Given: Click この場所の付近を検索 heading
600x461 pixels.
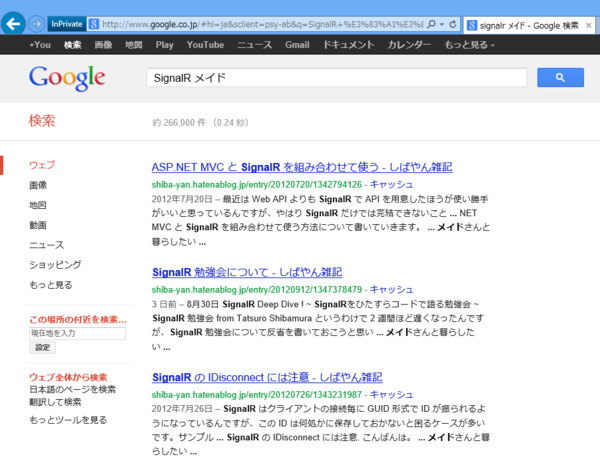Looking at the screenshot, I should 78,319.
